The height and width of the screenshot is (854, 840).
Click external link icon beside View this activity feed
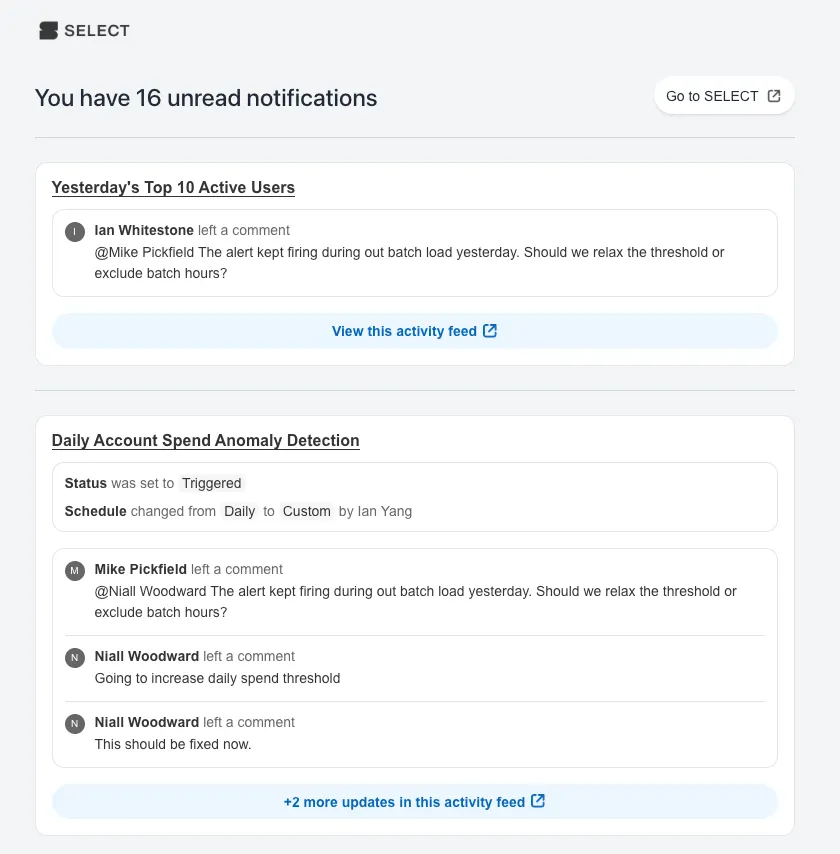(490, 331)
